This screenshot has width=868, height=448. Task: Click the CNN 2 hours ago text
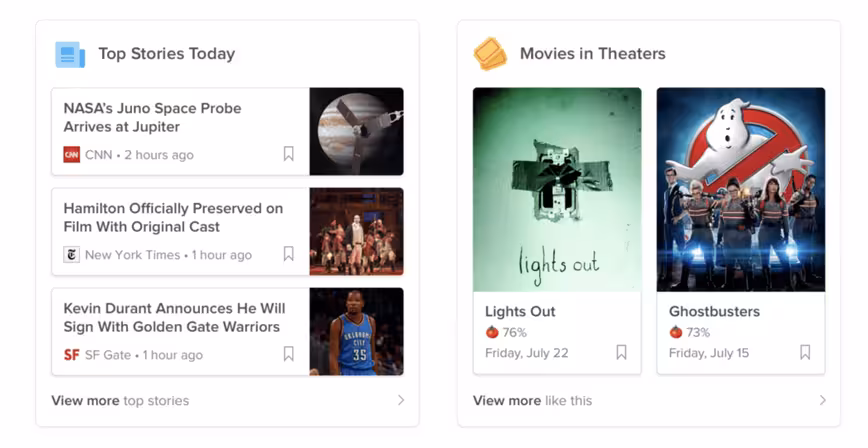pyautogui.click(x=139, y=155)
